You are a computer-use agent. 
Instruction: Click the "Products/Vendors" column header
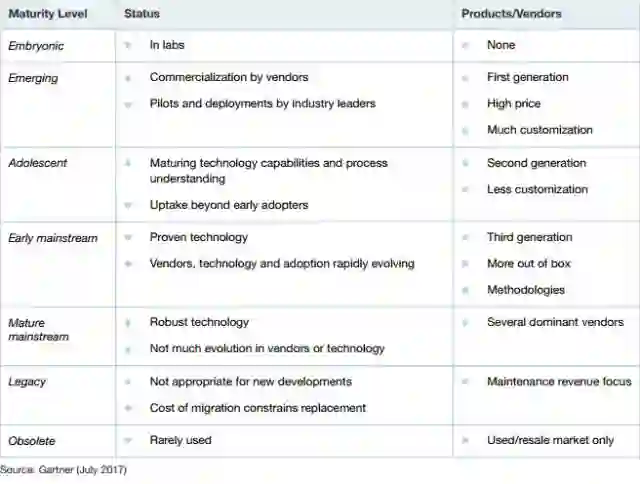[511, 14]
